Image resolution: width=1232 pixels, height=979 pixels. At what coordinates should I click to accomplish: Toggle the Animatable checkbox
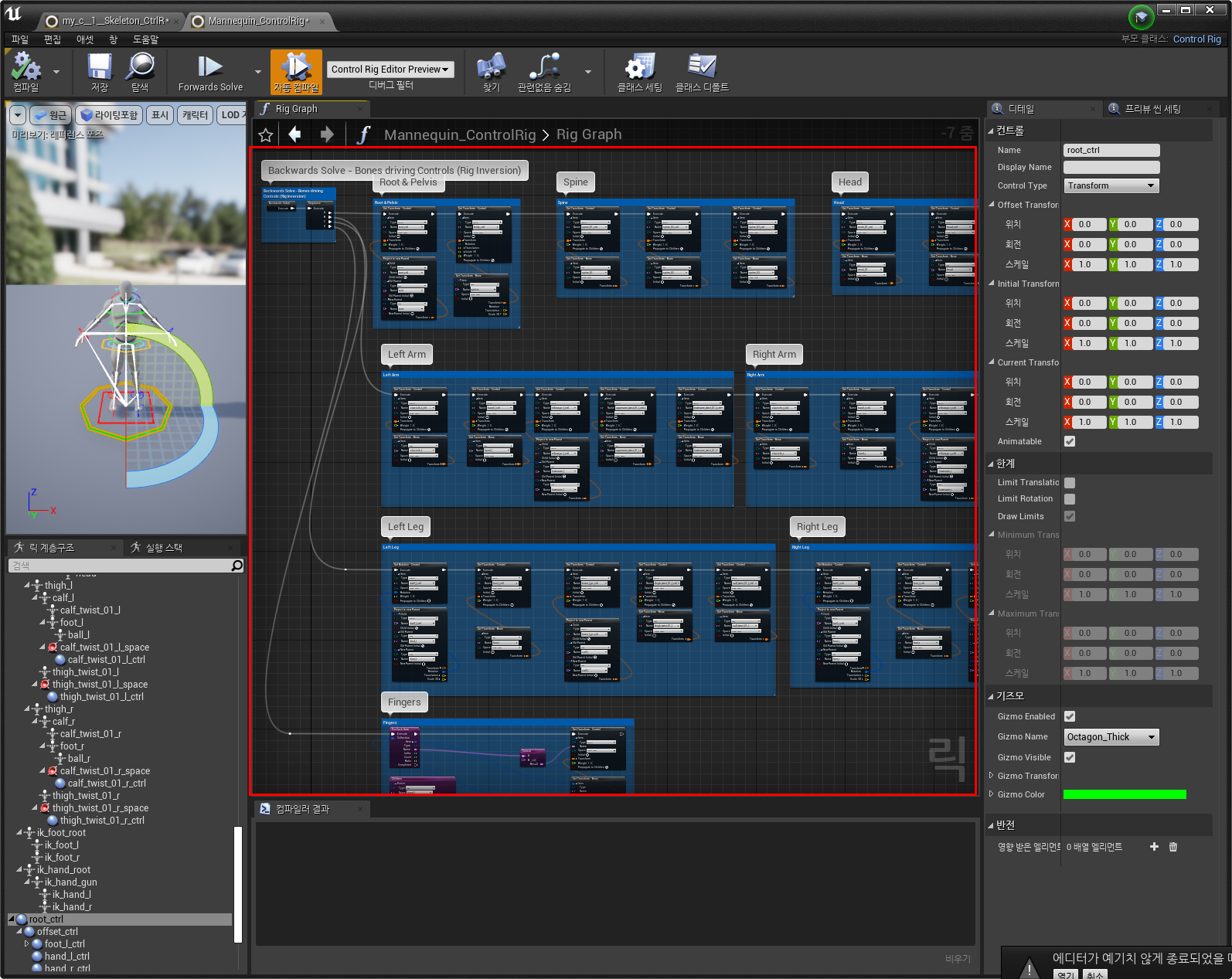click(x=1070, y=441)
